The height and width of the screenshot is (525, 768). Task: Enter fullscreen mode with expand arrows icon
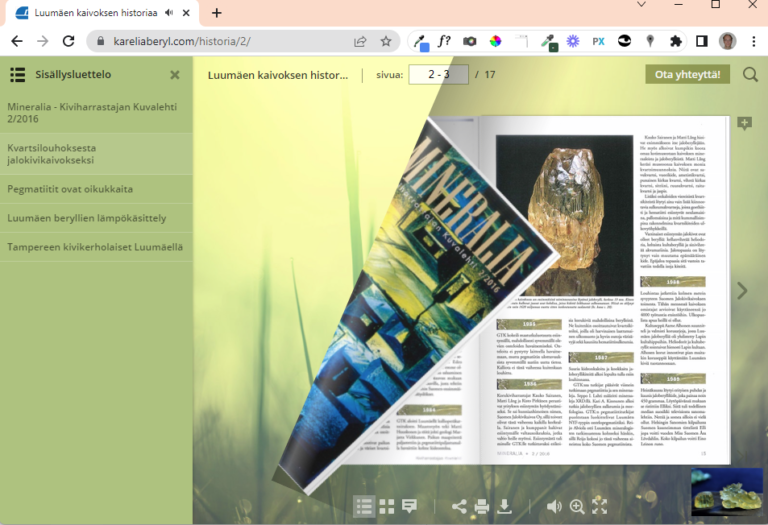pyautogui.click(x=600, y=506)
